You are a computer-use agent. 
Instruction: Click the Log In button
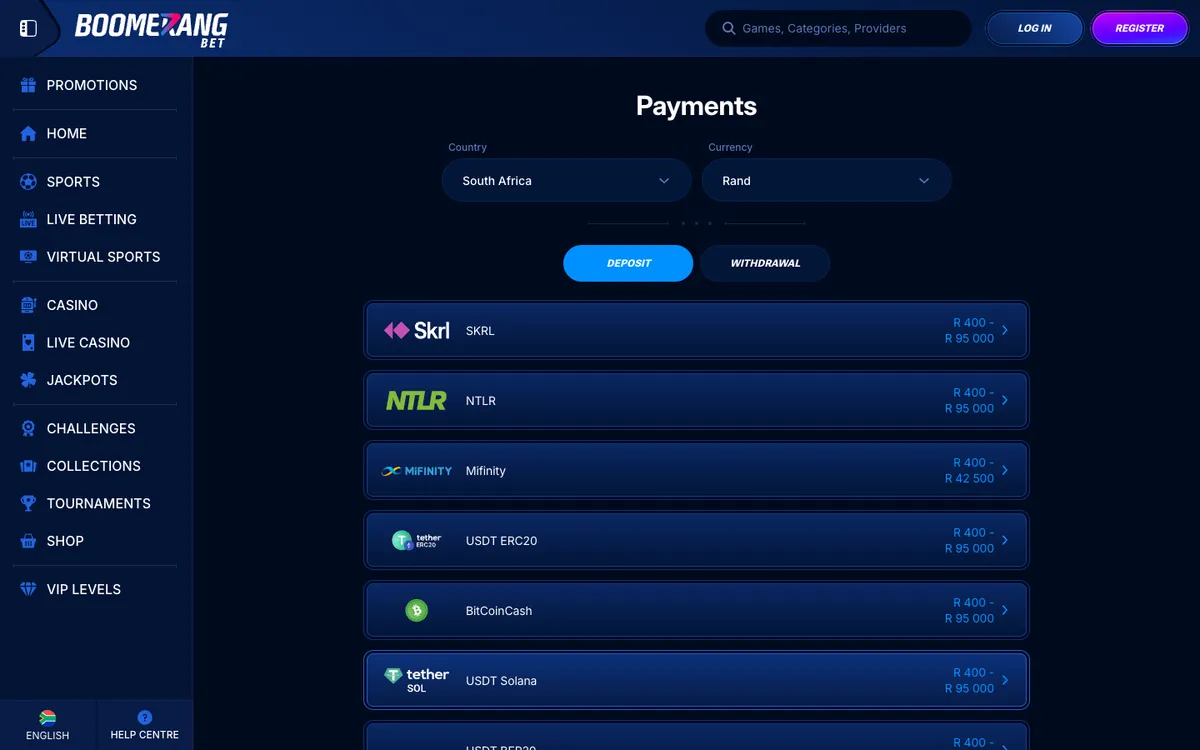click(1035, 28)
